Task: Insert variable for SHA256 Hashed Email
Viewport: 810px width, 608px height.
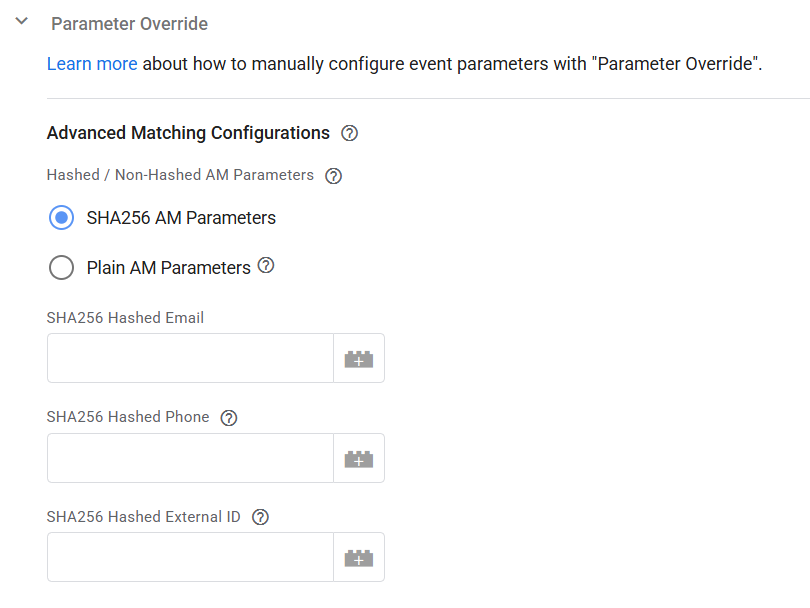Action: point(359,358)
